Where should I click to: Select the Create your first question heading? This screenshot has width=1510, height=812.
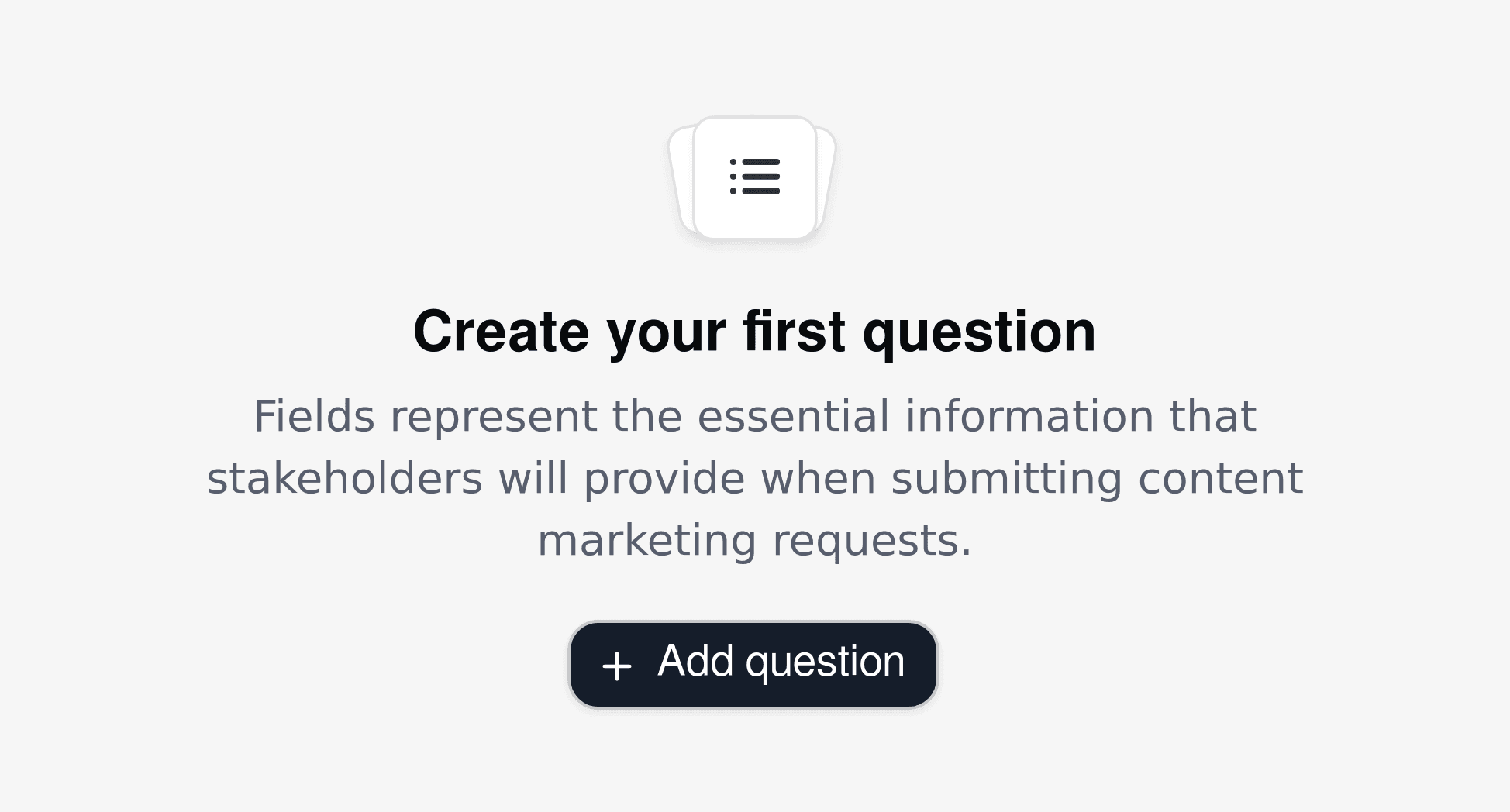tap(755, 331)
